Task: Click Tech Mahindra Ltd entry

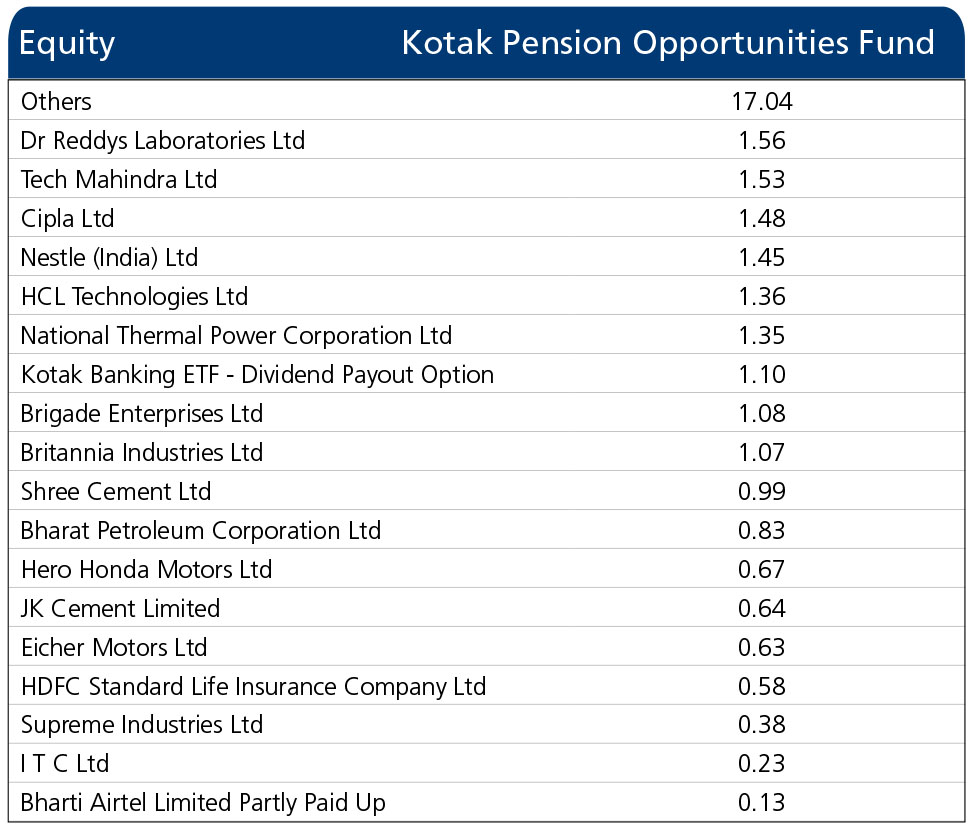Action: (x=119, y=179)
